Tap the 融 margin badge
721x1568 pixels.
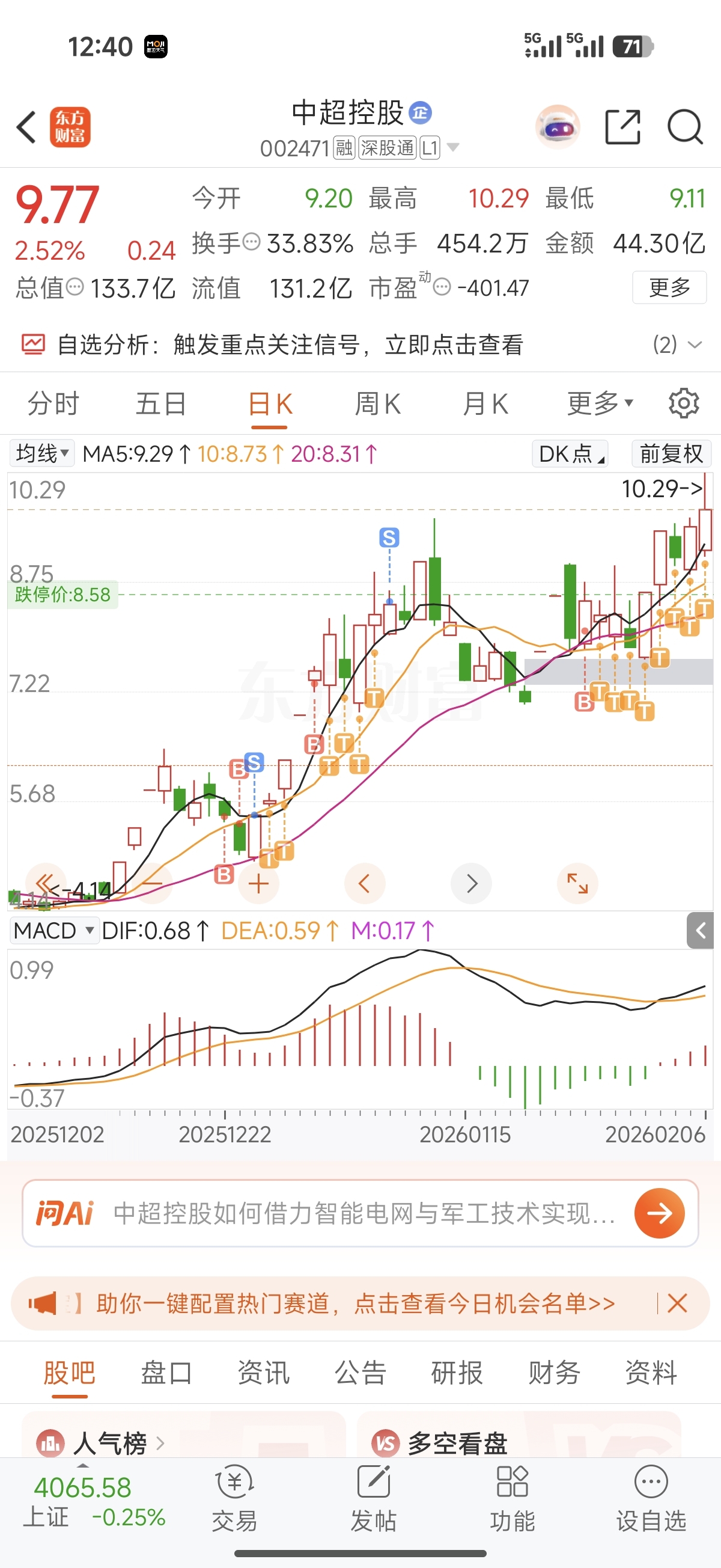344,147
